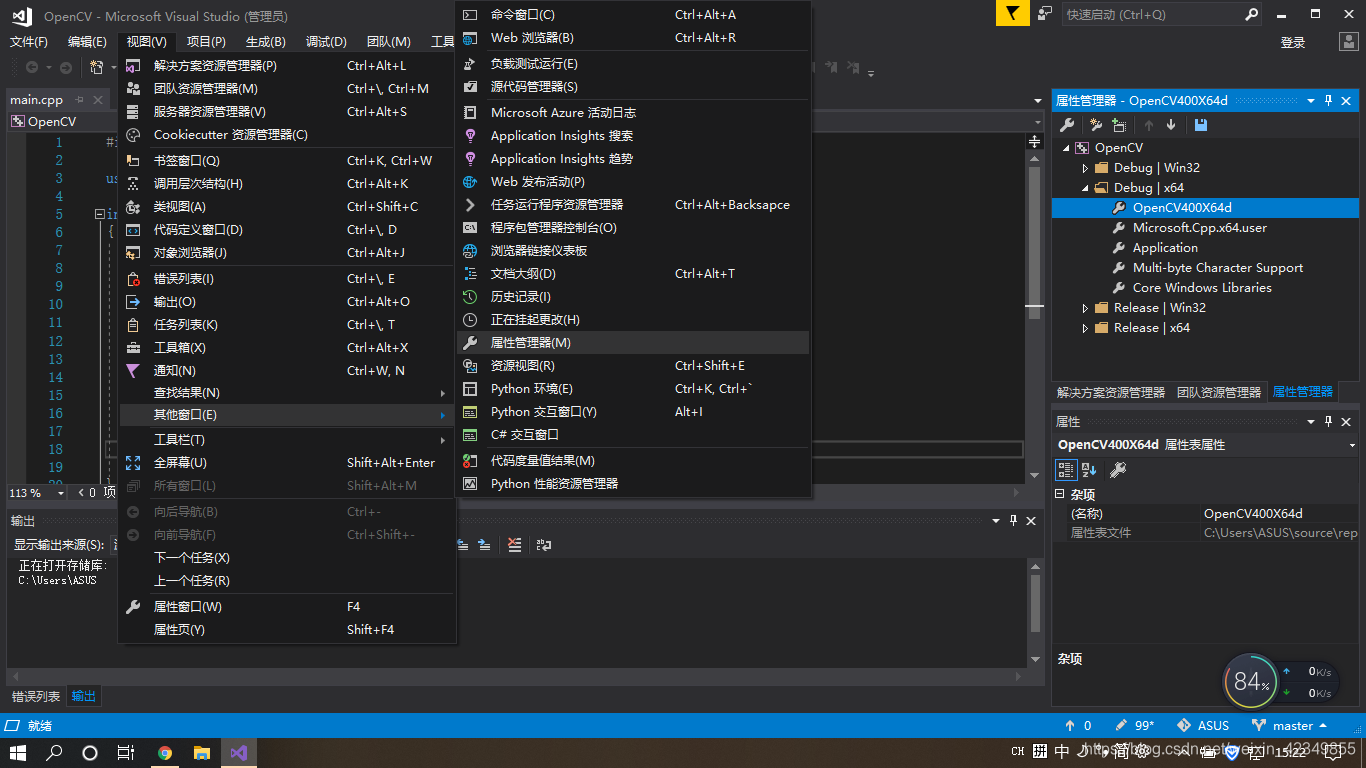Open Windows Start button
This screenshot has height=768, width=1366.
pos(18,752)
